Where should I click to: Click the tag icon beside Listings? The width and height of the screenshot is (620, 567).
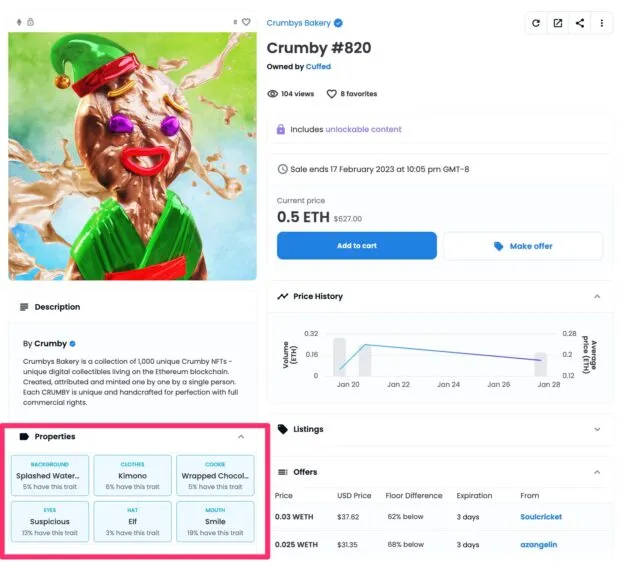(283, 429)
